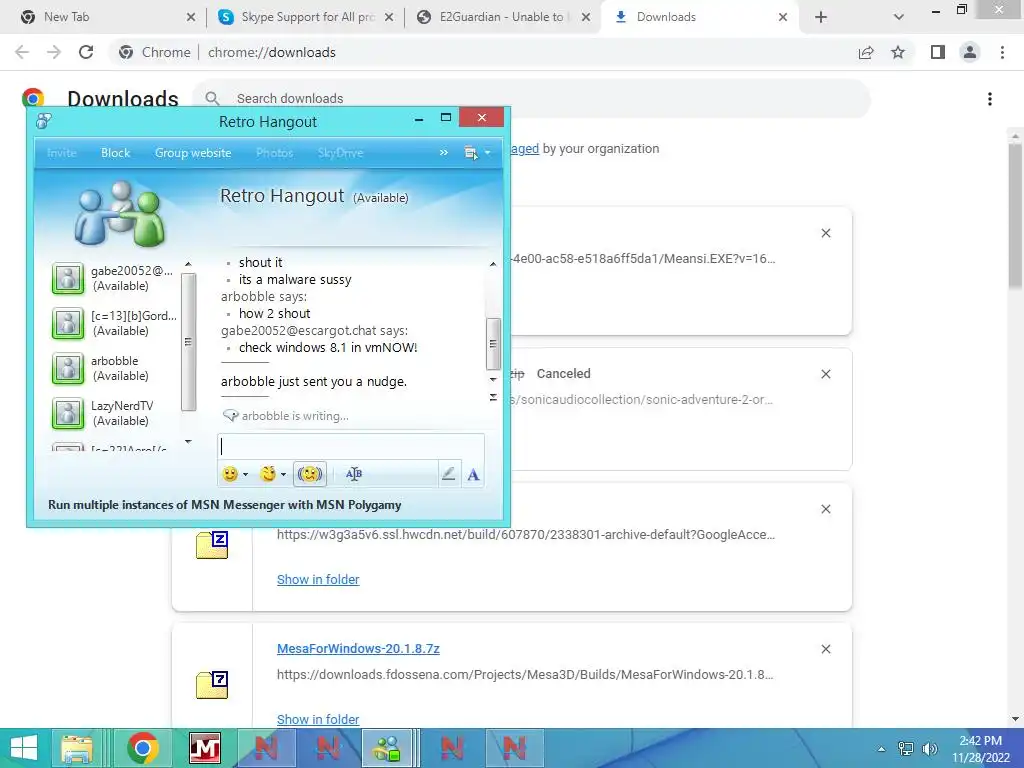Click MSN Polygamy ad text
This screenshot has height=768, width=1024.
225,505
